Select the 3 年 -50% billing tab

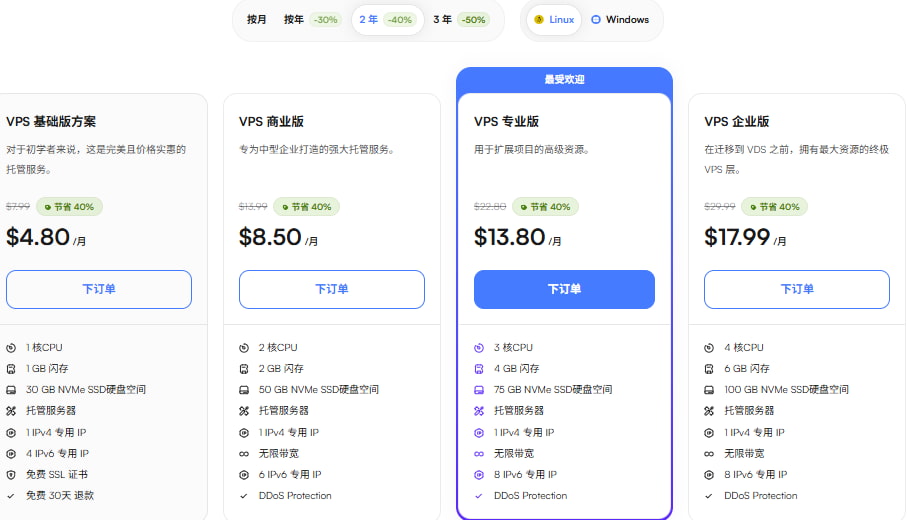[461, 20]
